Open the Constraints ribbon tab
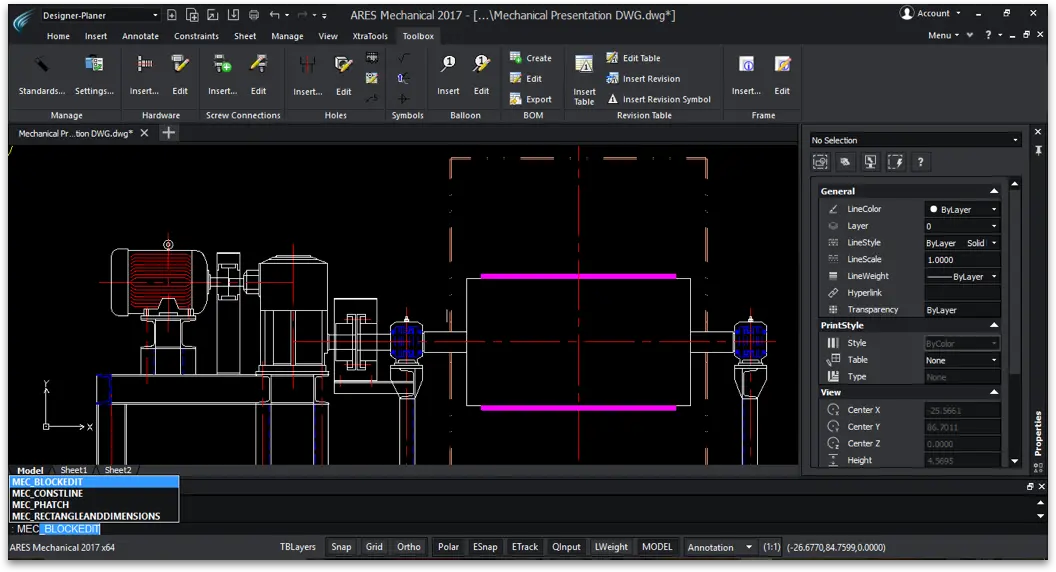This screenshot has width=1056, height=572. pyautogui.click(x=196, y=36)
